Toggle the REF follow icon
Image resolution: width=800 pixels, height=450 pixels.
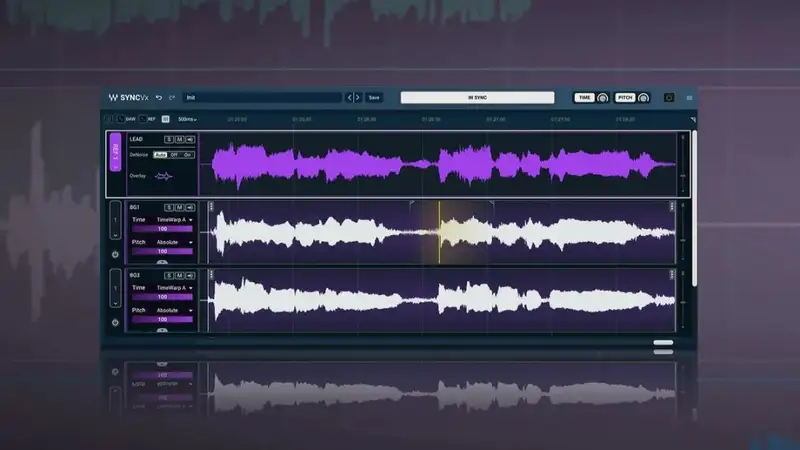[143, 119]
